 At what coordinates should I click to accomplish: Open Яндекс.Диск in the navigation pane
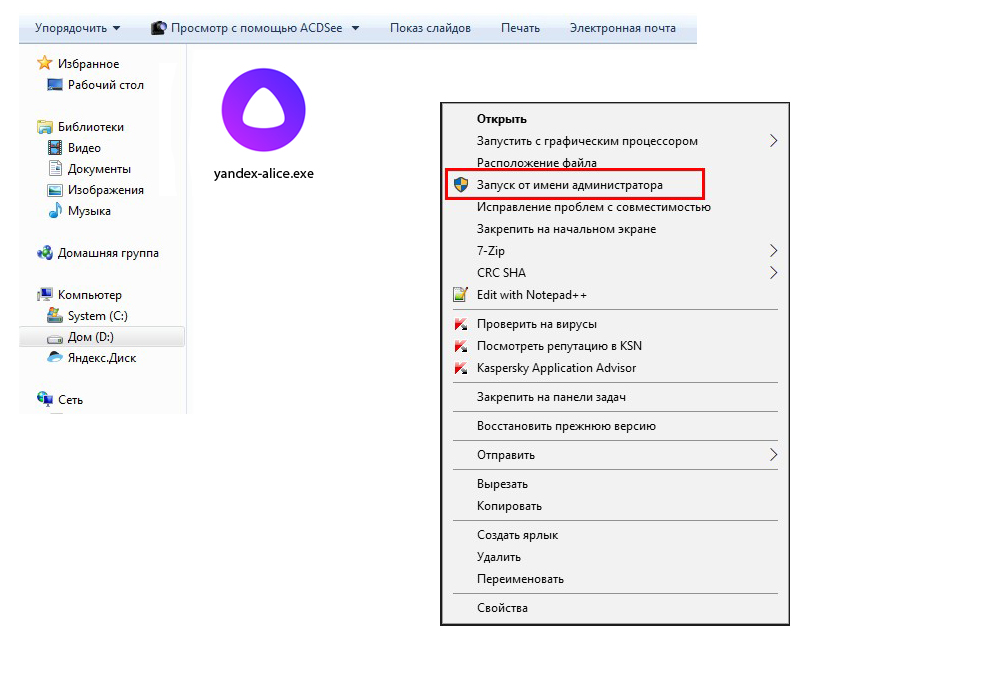[x=101, y=358]
